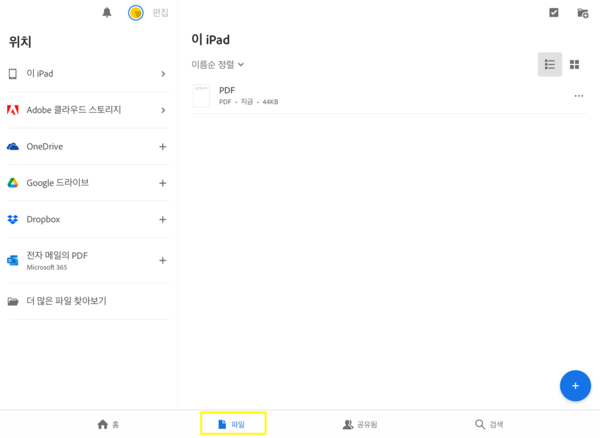Open the 이름순 정렬 sort dropdown

tap(218, 65)
